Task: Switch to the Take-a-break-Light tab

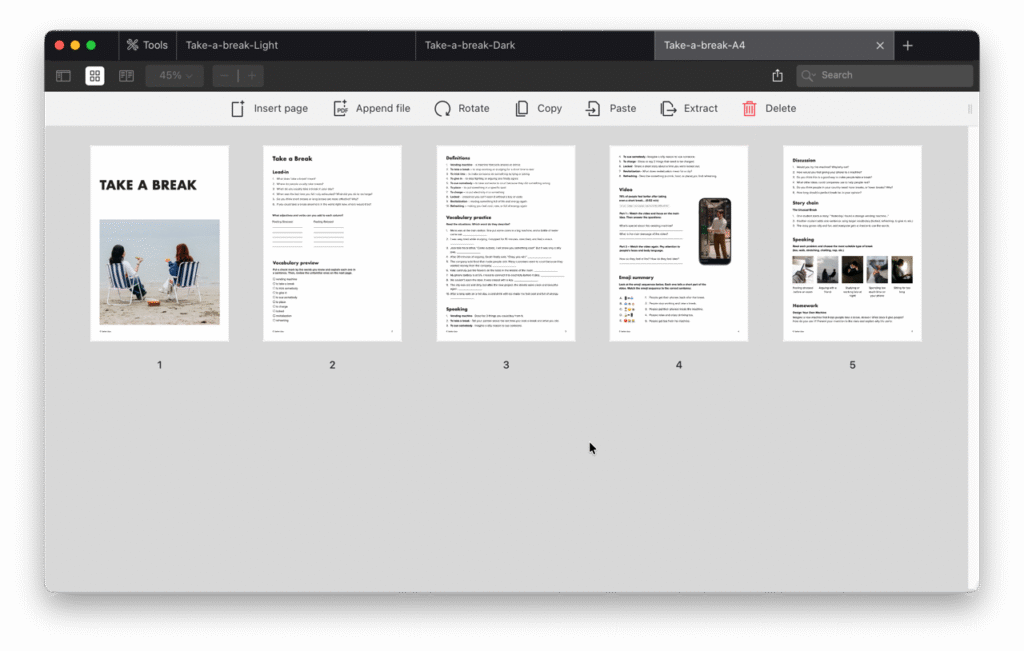Action: [232, 45]
